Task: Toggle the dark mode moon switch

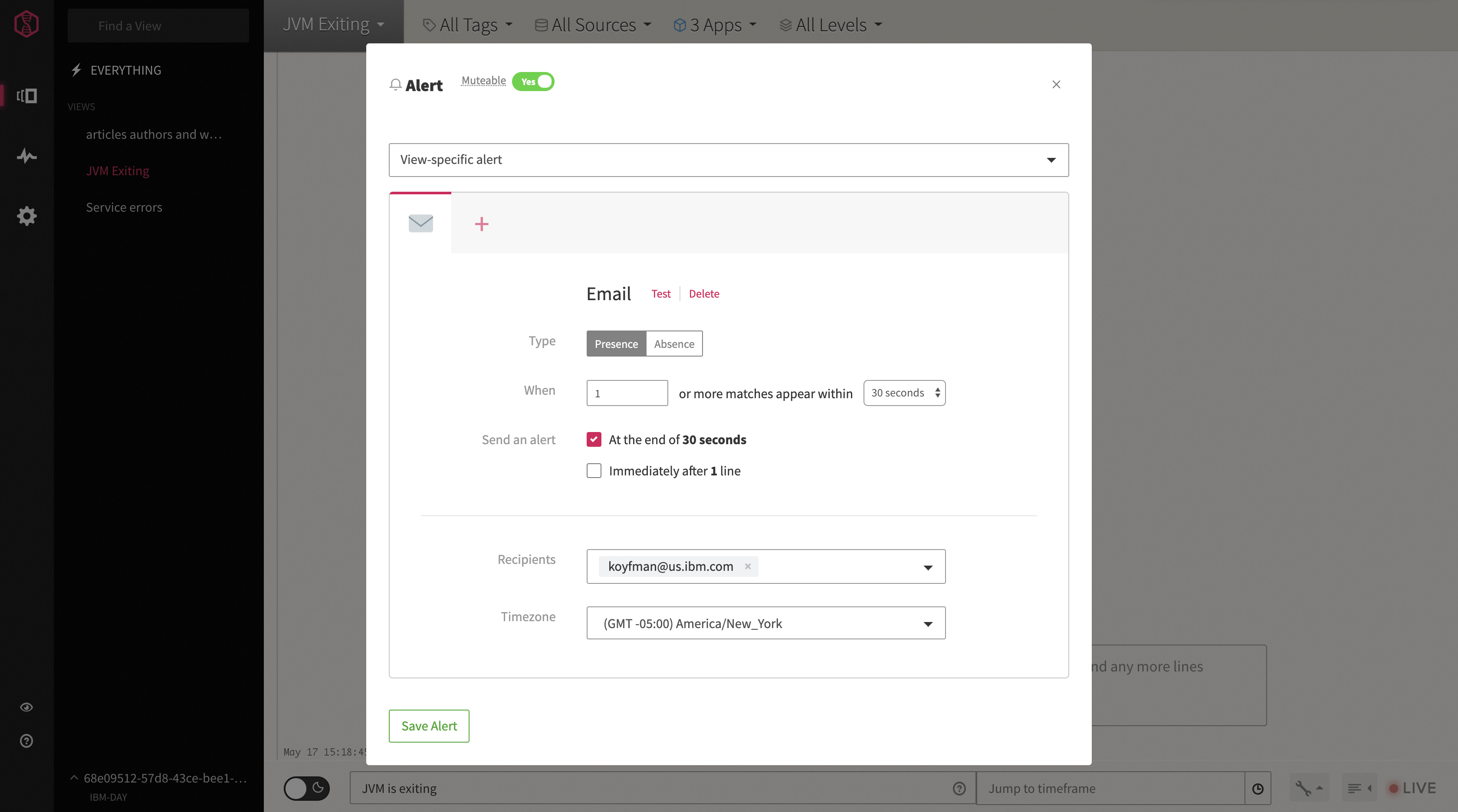Action: point(306,788)
